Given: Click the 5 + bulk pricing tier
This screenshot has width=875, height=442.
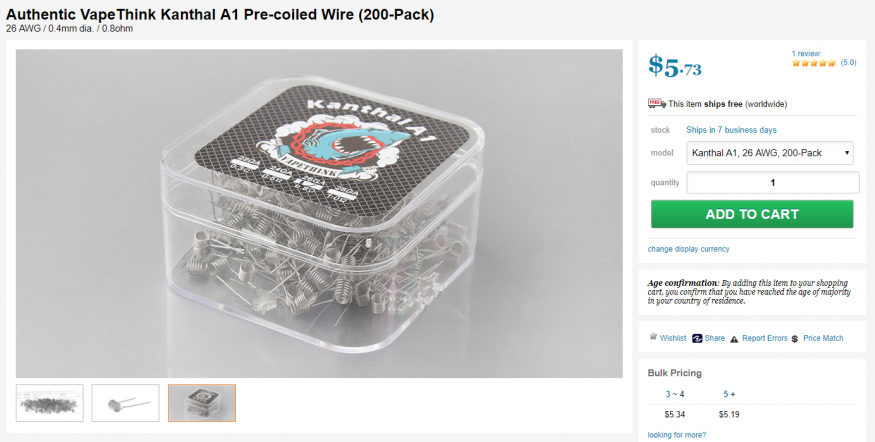Looking at the screenshot, I should tap(729, 394).
